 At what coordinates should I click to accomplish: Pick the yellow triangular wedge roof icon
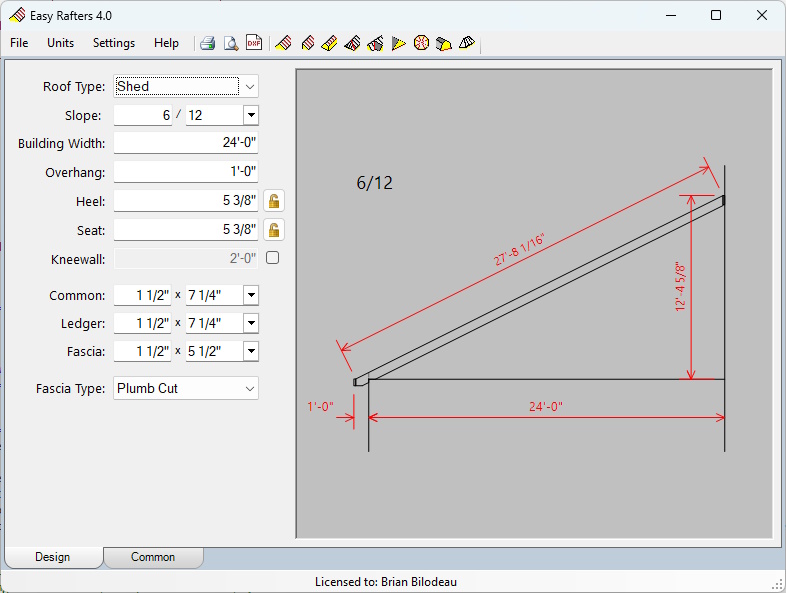point(398,43)
